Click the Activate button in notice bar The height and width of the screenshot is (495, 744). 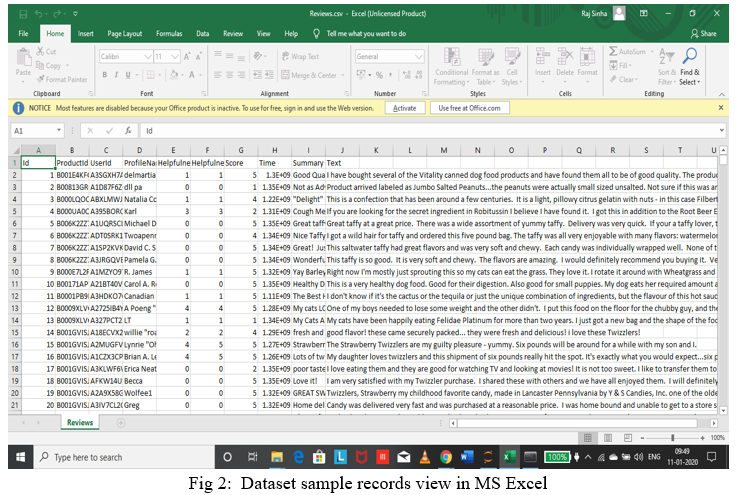click(x=405, y=108)
